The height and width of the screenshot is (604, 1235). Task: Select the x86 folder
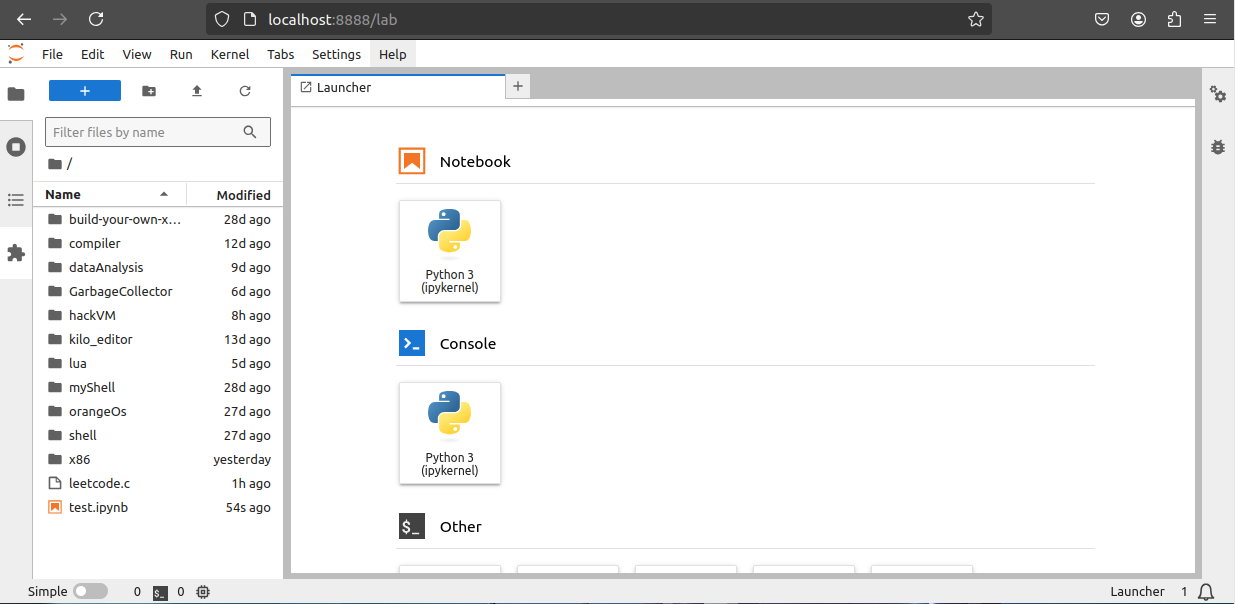[x=158, y=459]
